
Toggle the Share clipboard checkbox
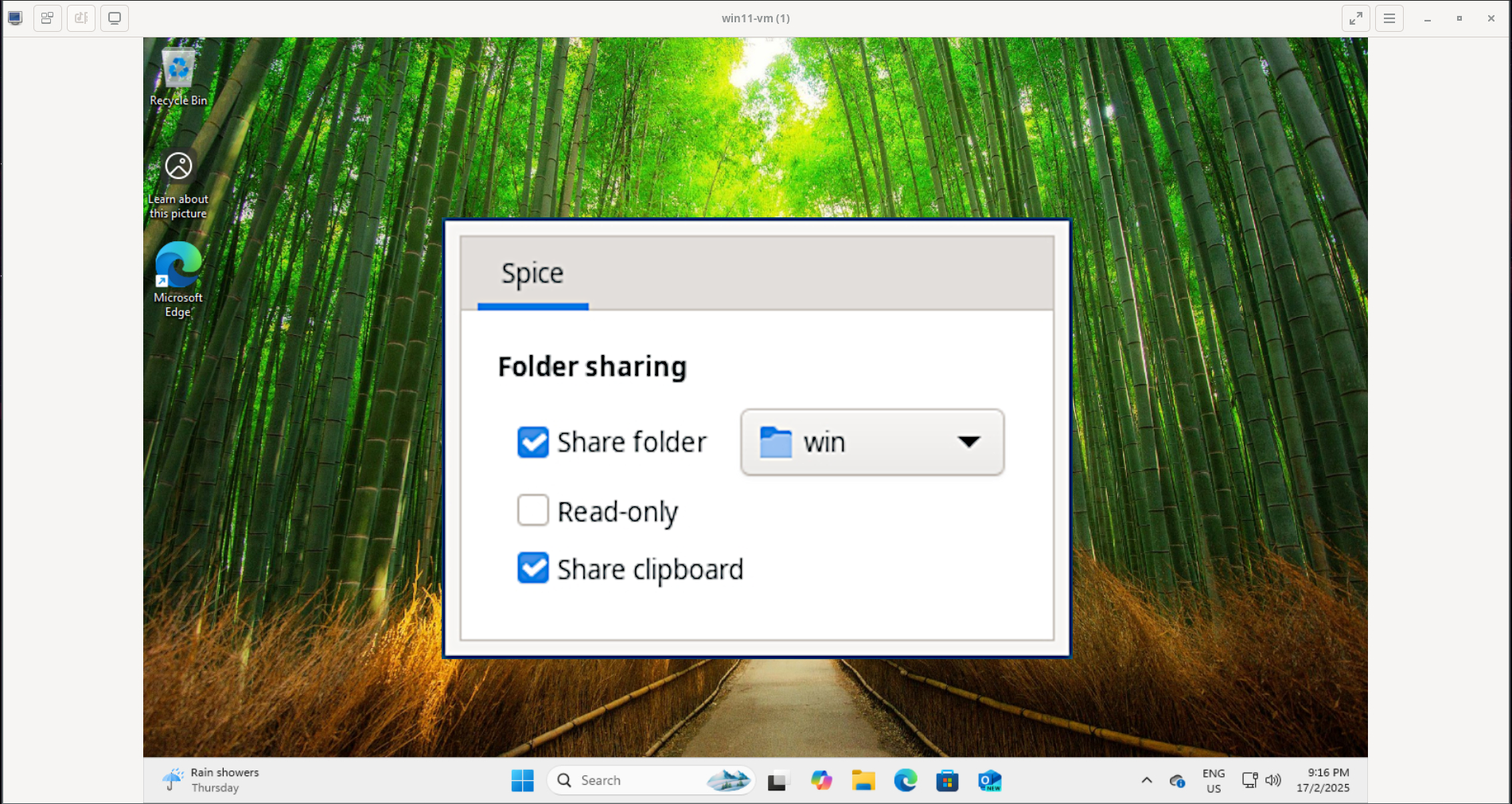[533, 568]
